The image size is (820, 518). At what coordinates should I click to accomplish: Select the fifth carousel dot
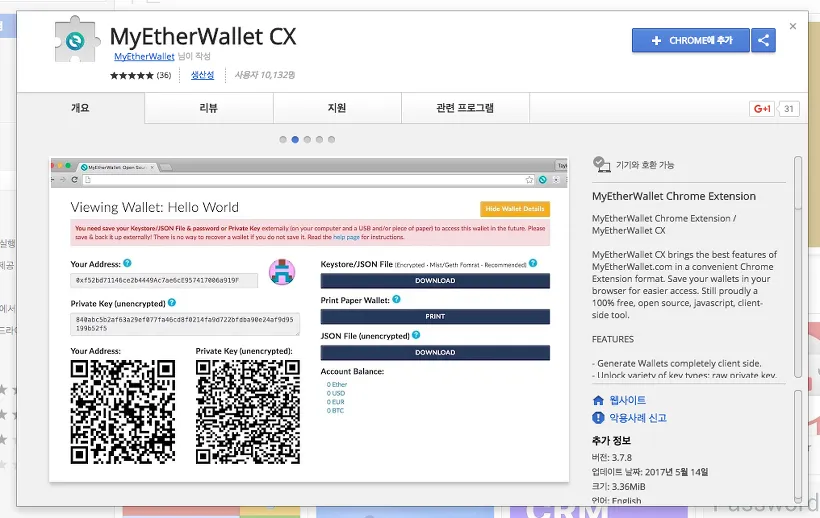(331, 140)
